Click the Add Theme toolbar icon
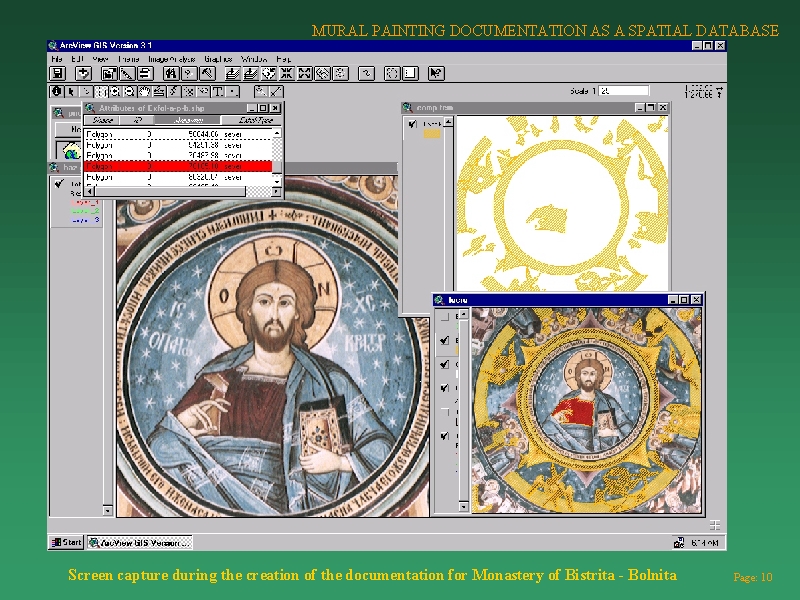Viewport: 800px width, 600px height. tap(83, 74)
